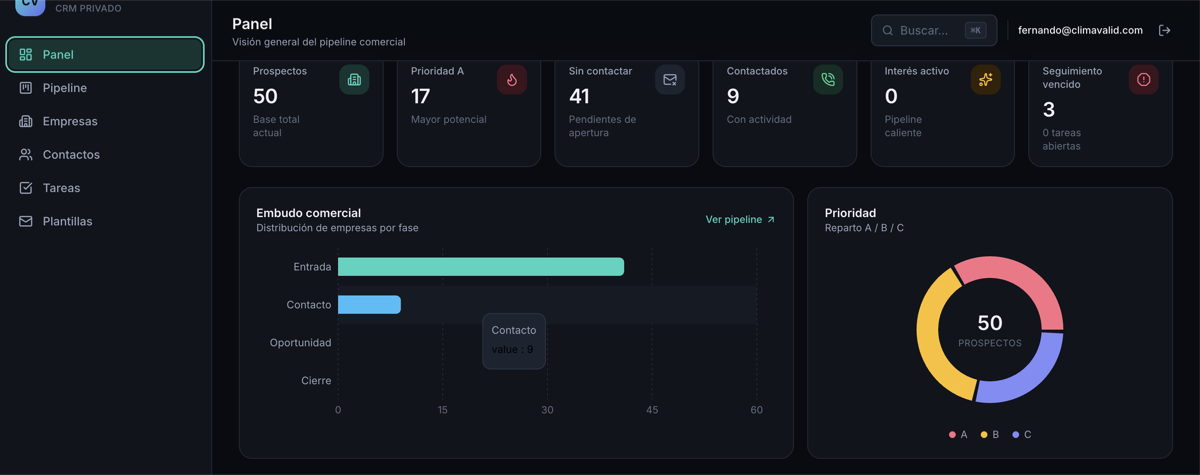This screenshot has width=1200, height=475.
Task: Click the Sin contactar value 41
Action: coord(579,96)
